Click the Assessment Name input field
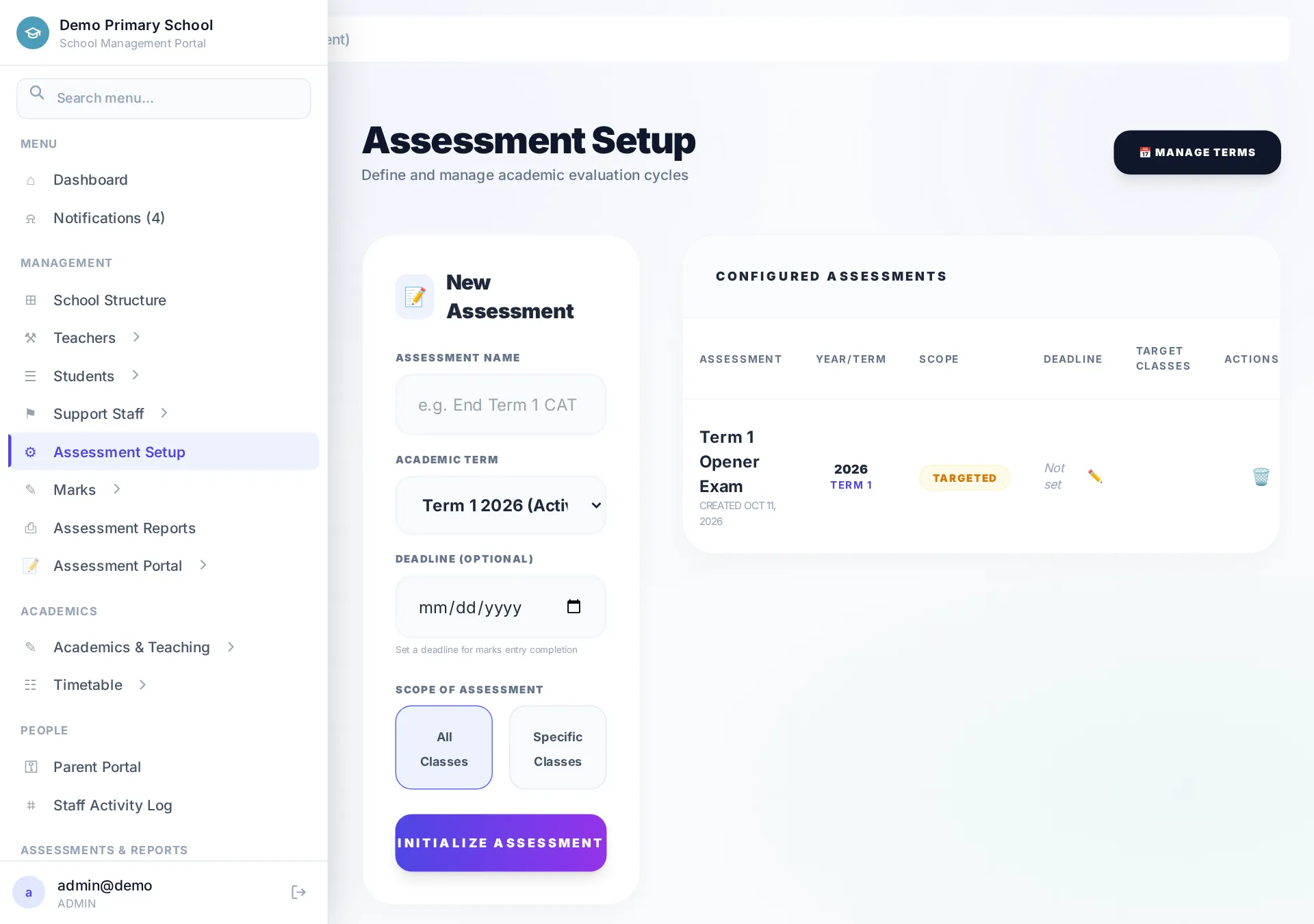The width and height of the screenshot is (1314, 924). pyautogui.click(x=501, y=405)
